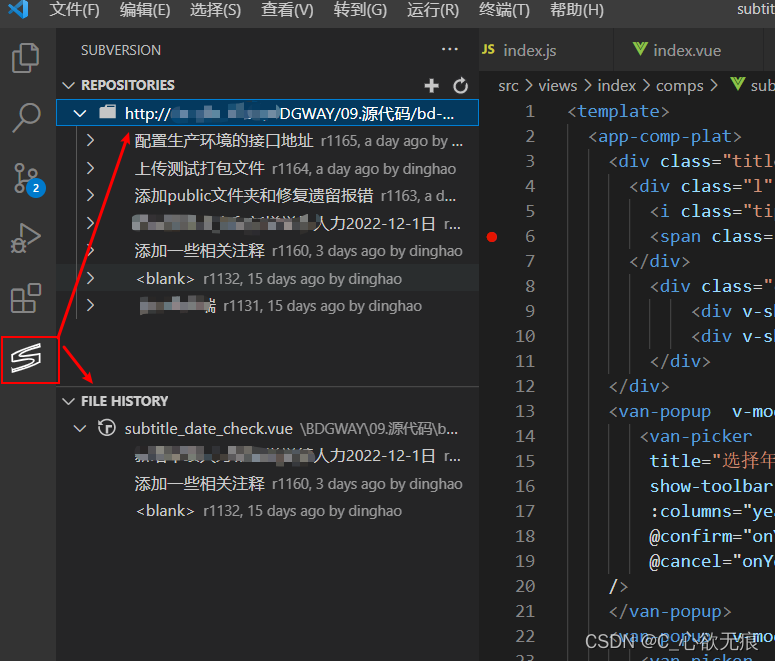
Task: Open the Run and Debug view
Action: (x=26, y=239)
